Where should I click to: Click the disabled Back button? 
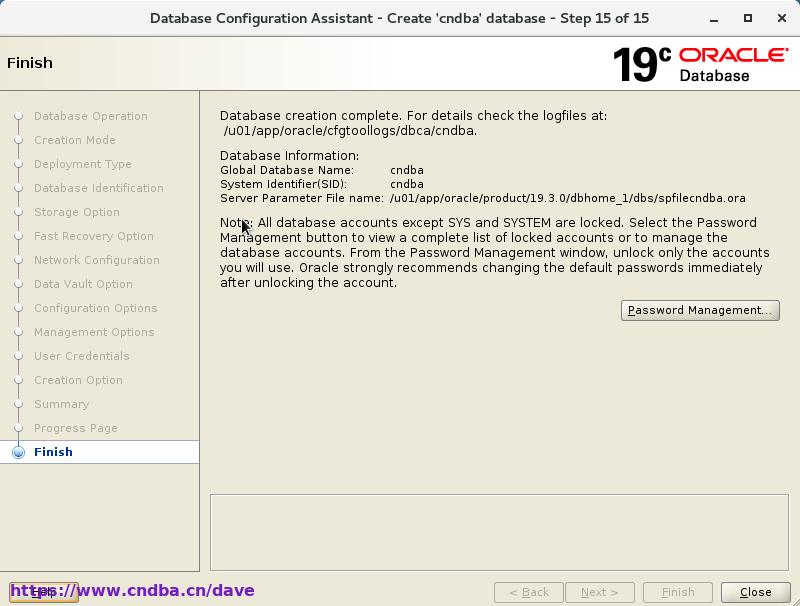pyautogui.click(x=529, y=592)
